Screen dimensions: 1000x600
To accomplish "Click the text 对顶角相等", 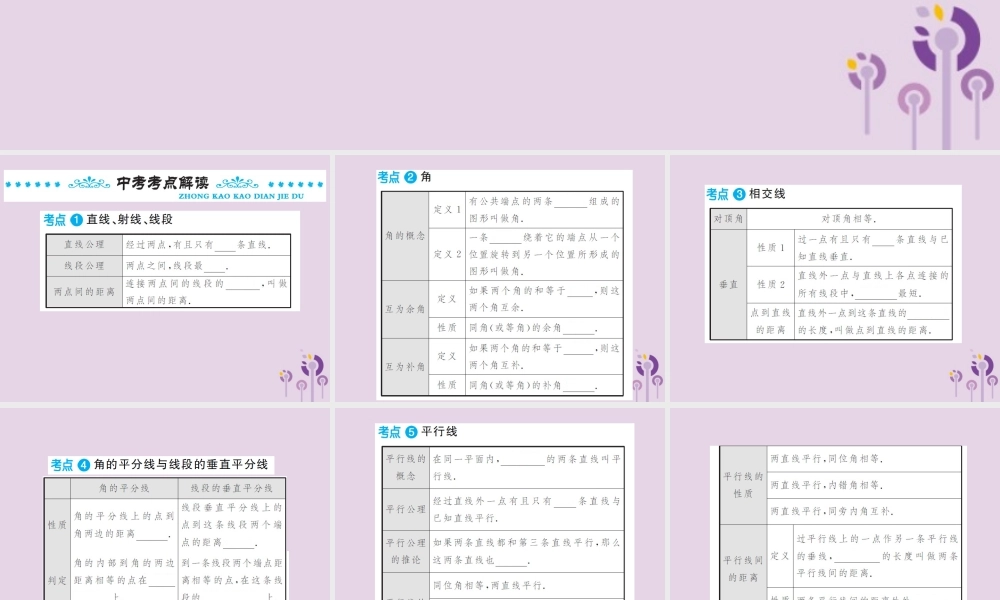I will (x=849, y=219).
